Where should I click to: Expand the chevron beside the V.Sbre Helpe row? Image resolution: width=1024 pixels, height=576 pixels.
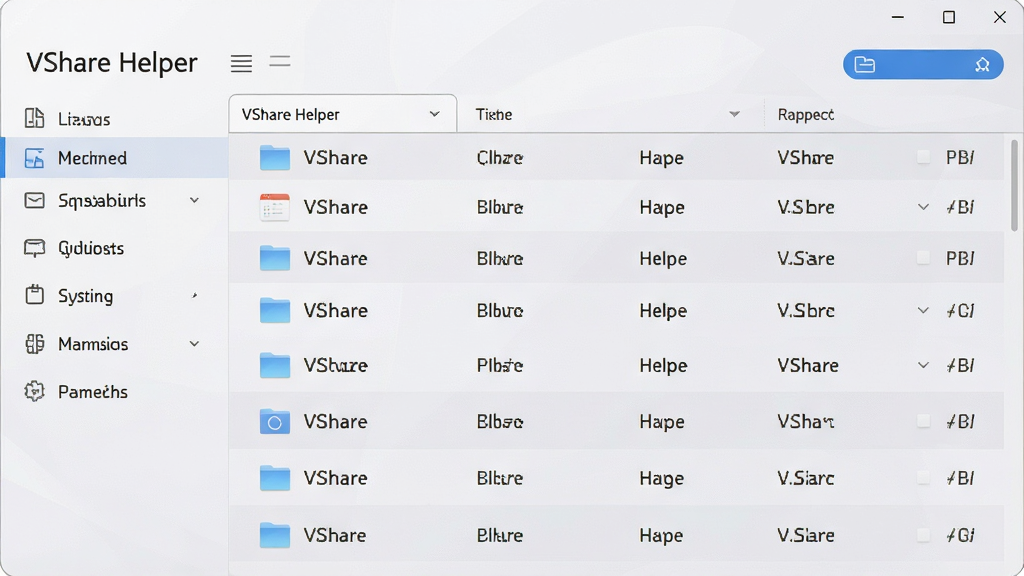tap(923, 310)
